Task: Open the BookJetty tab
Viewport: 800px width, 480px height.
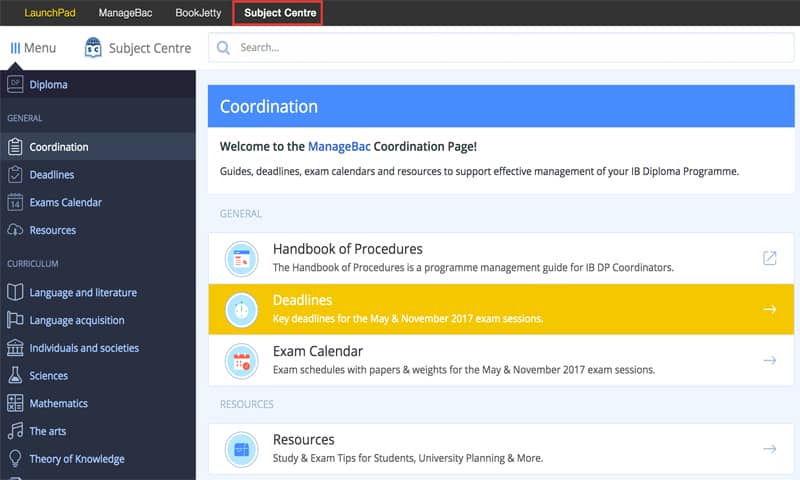Action: [x=198, y=13]
